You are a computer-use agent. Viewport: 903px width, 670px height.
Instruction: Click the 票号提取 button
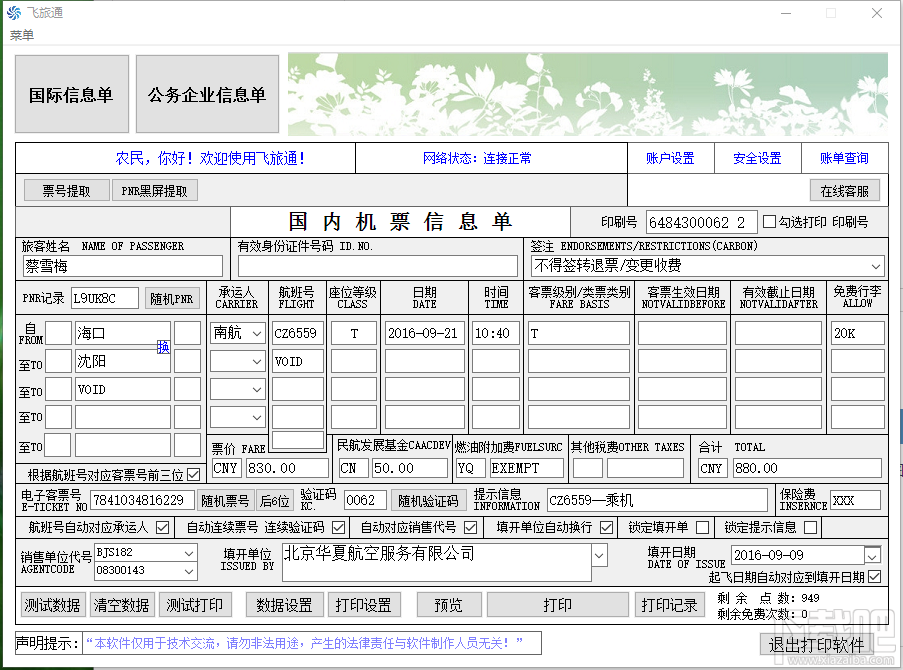pyautogui.click(x=67, y=191)
